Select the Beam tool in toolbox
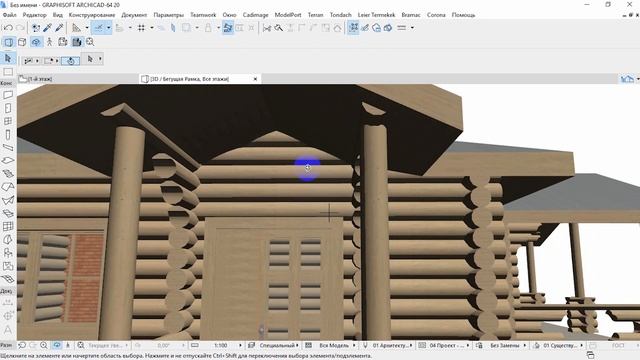Screen dimensions: 640x360 8,147
